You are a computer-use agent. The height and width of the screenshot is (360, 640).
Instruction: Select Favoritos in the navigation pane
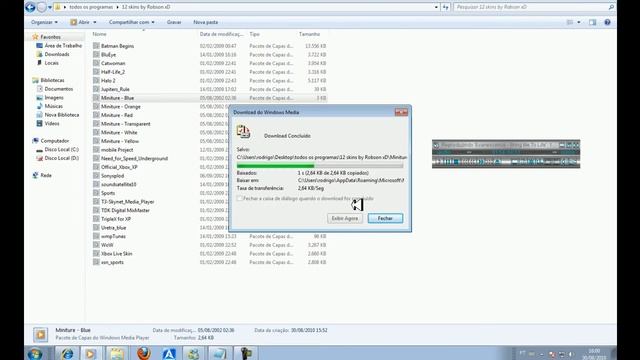tap(50, 37)
